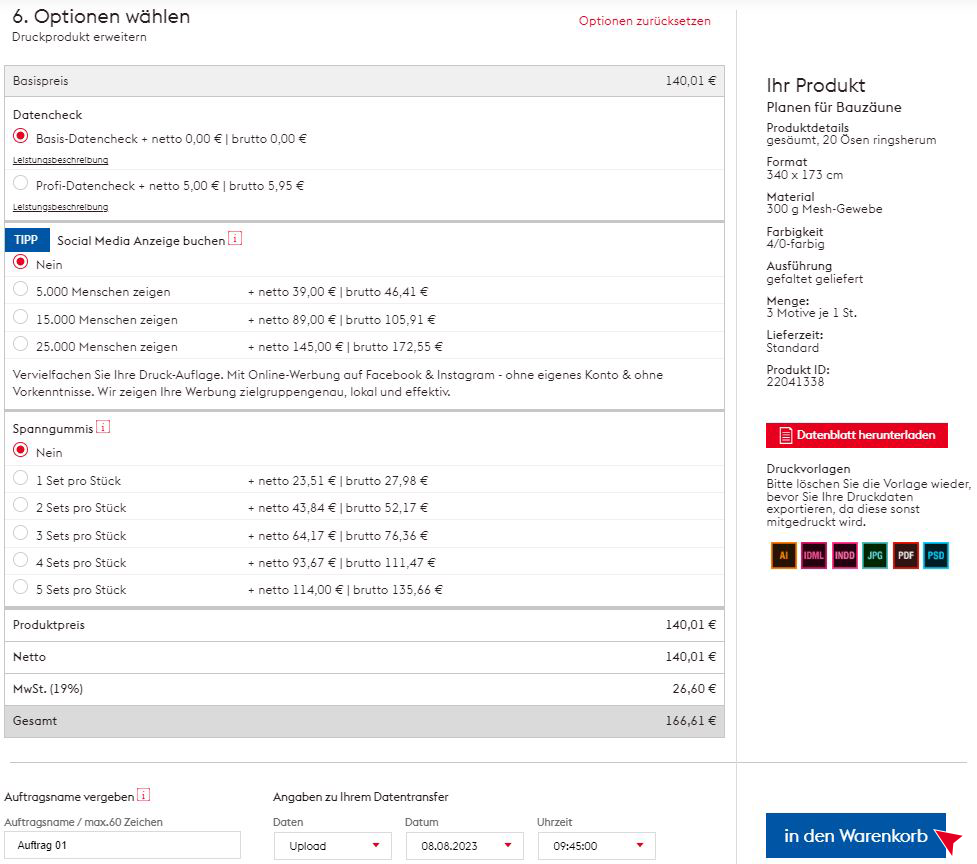Download the PDF template file icon
Viewport: 977px width, 864px height.
pyautogui.click(x=906, y=555)
